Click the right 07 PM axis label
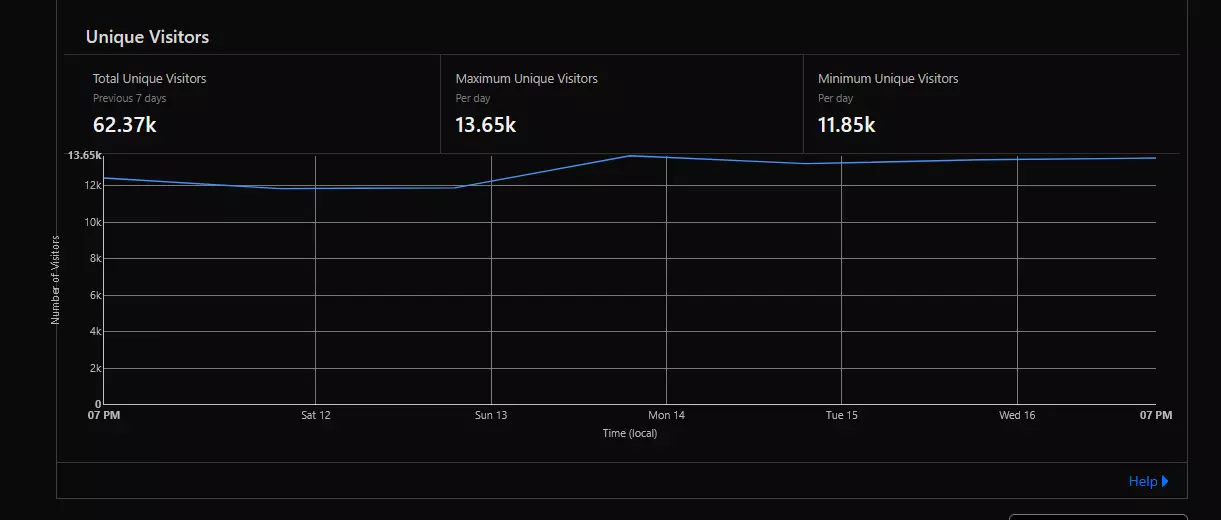 coord(1156,415)
